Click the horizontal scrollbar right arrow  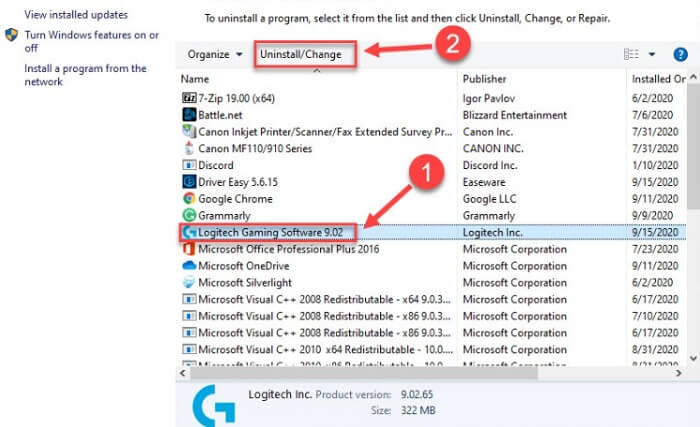[x=679, y=373]
